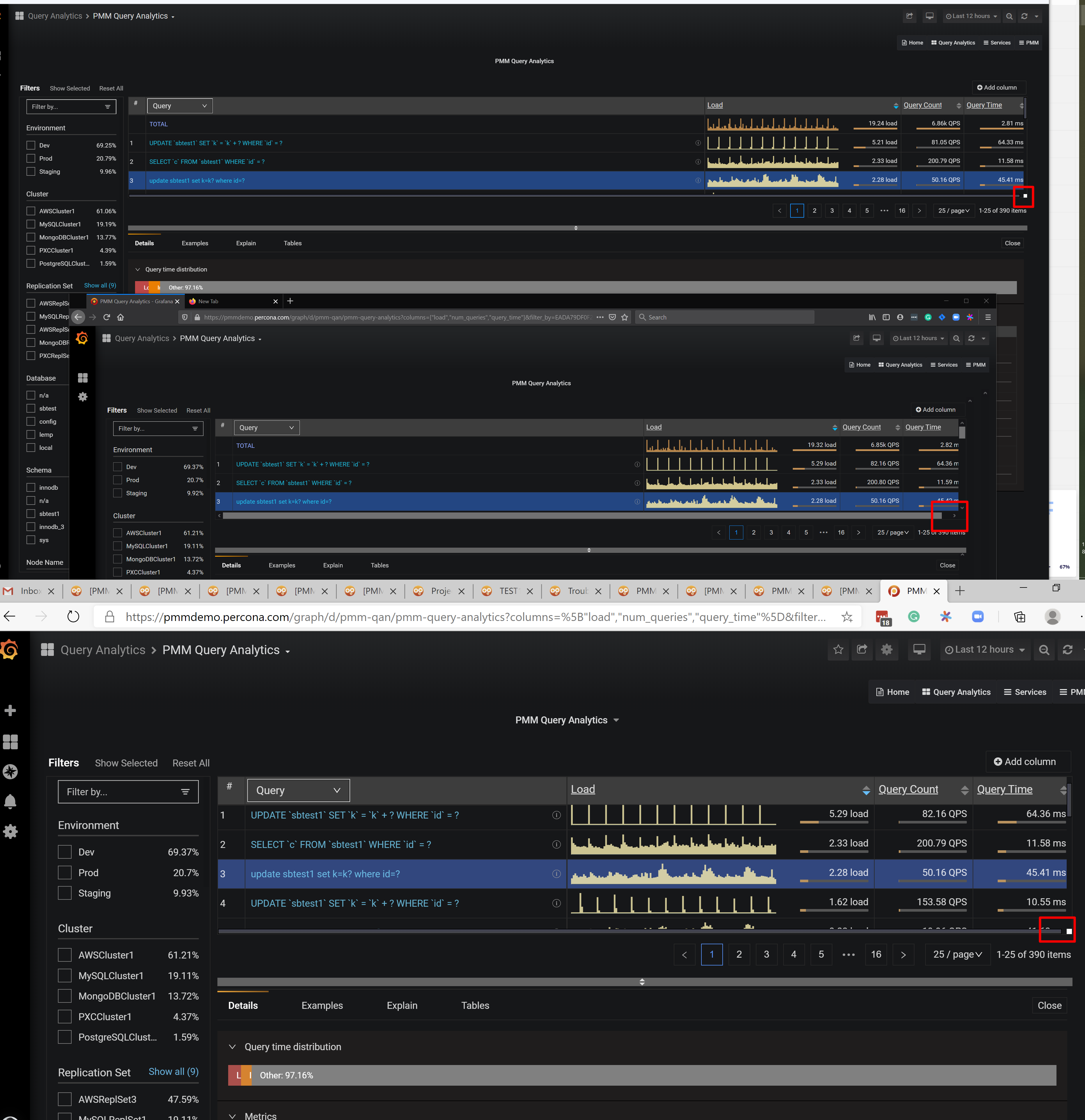Click info icon for query row 2
The image size is (1085, 1120).
pos(556,844)
